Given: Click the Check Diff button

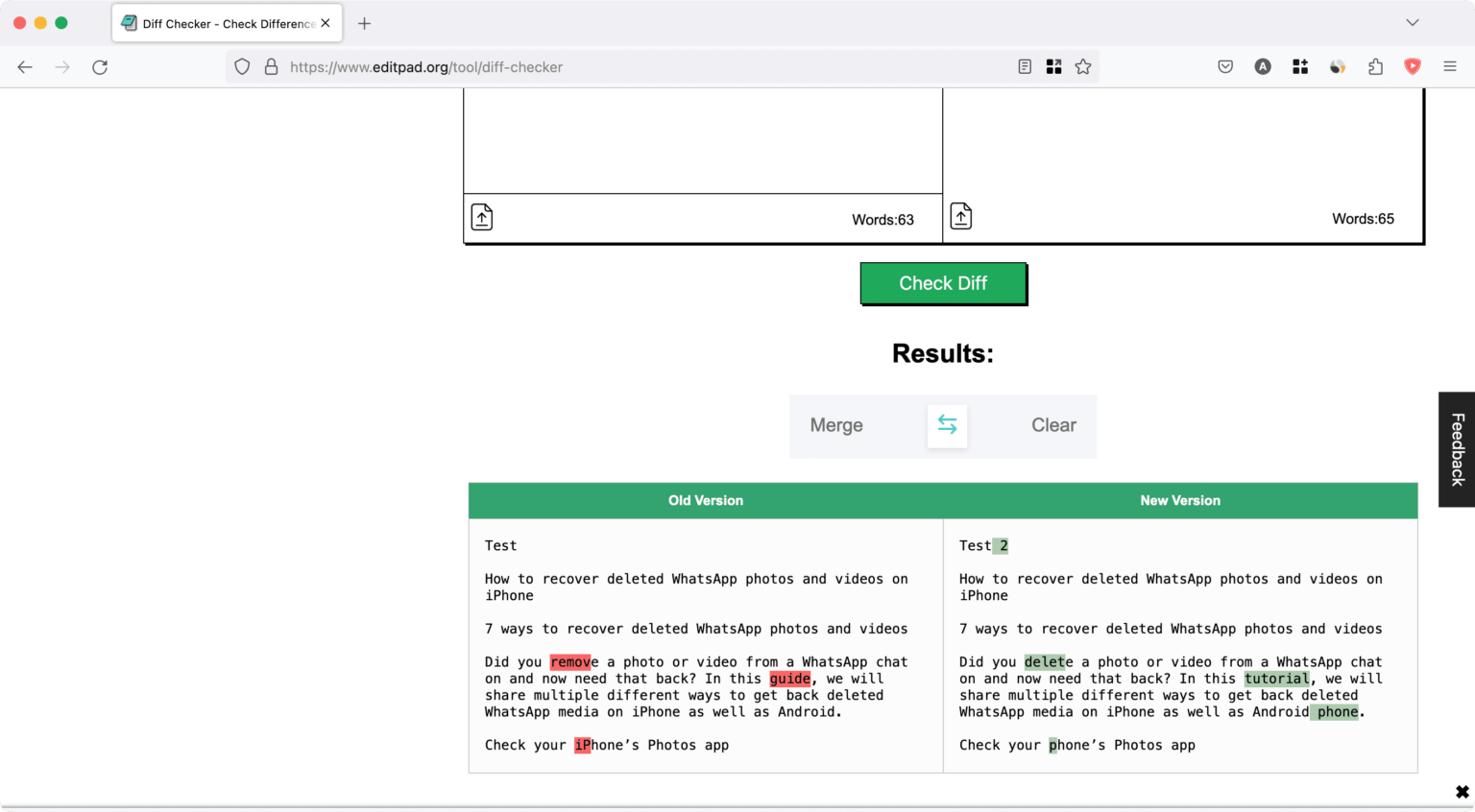Looking at the screenshot, I should click(x=943, y=283).
